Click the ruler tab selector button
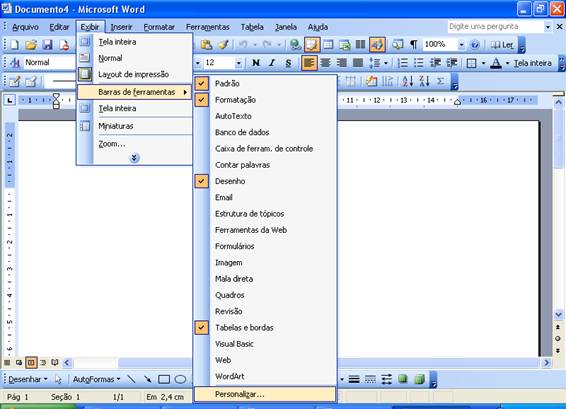 point(9,100)
